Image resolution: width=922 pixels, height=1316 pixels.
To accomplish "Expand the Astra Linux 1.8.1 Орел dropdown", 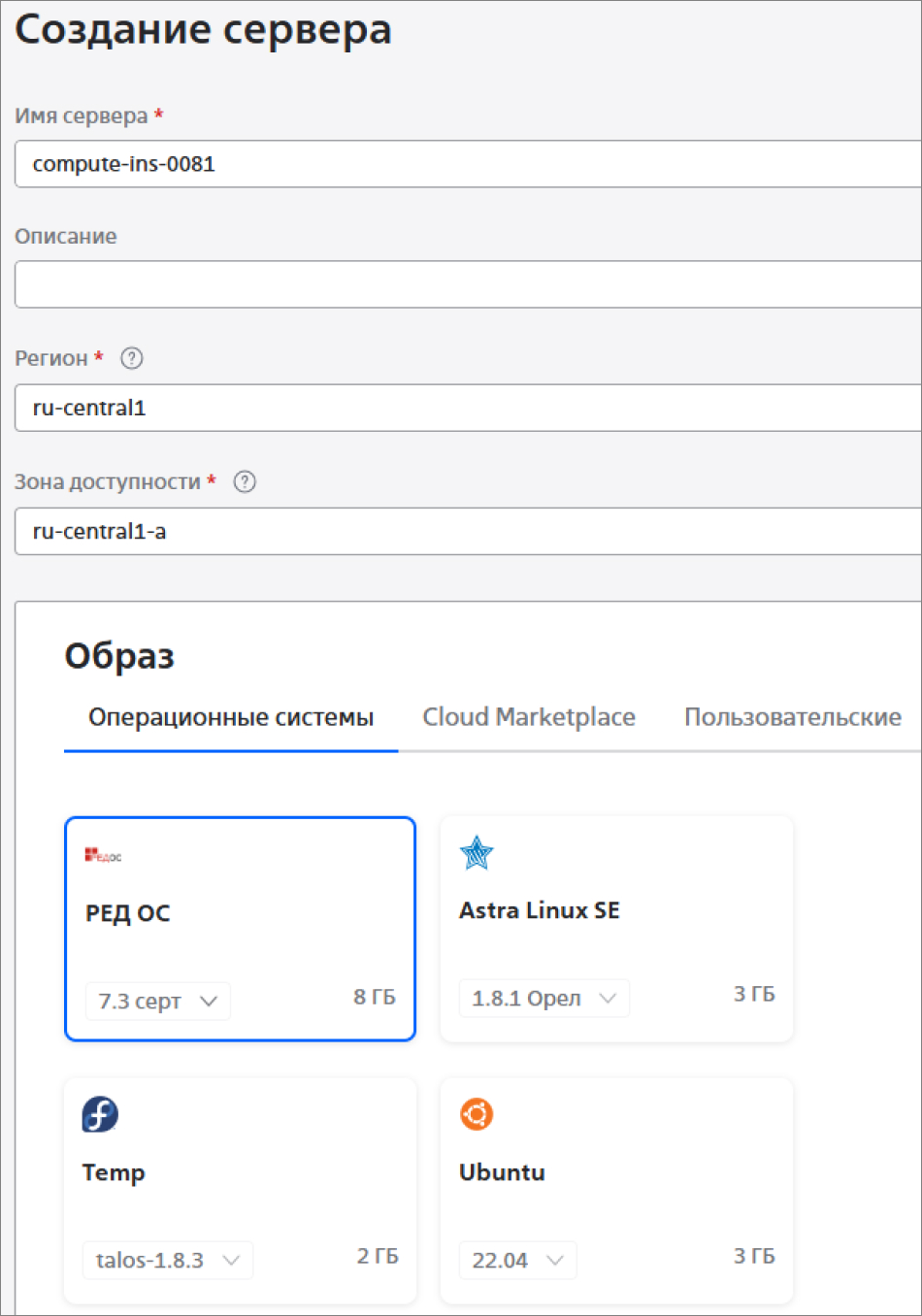I will click(x=543, y=998).
